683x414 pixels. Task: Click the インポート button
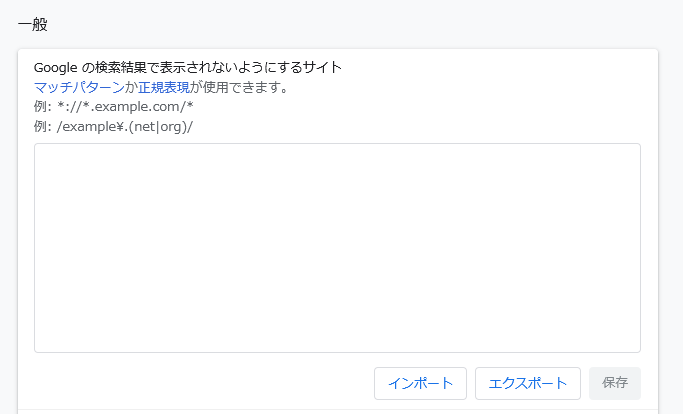[x=420, y=383]
